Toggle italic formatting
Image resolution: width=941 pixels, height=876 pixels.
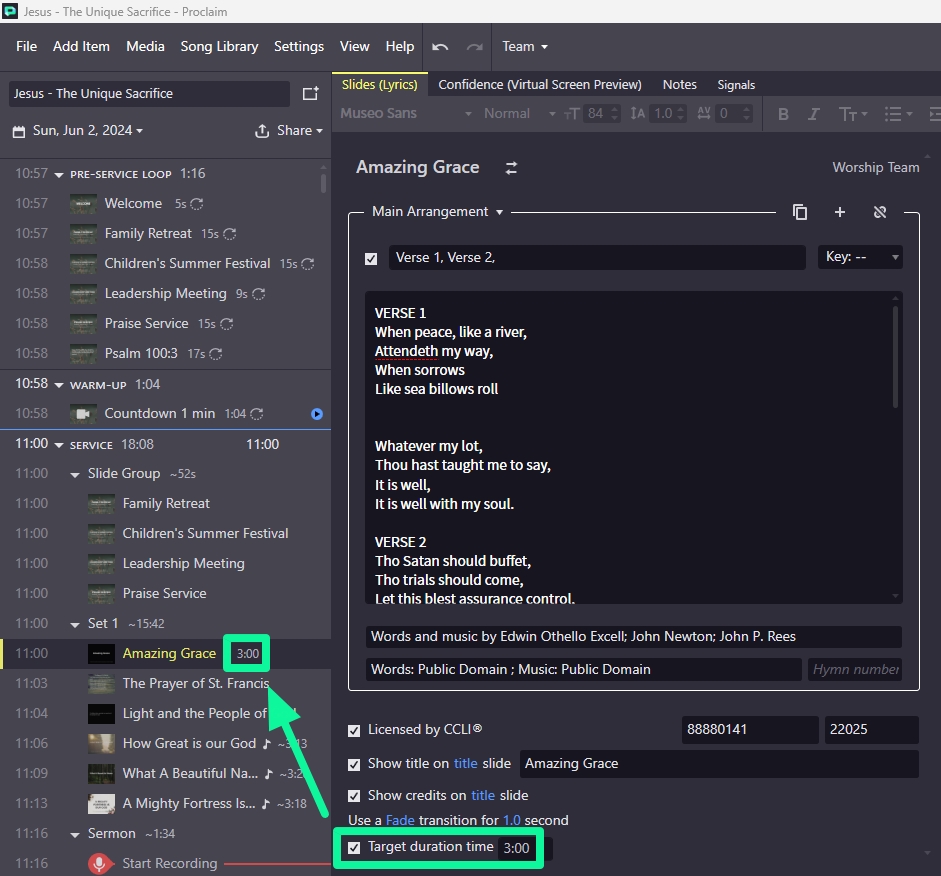point(813,114)
